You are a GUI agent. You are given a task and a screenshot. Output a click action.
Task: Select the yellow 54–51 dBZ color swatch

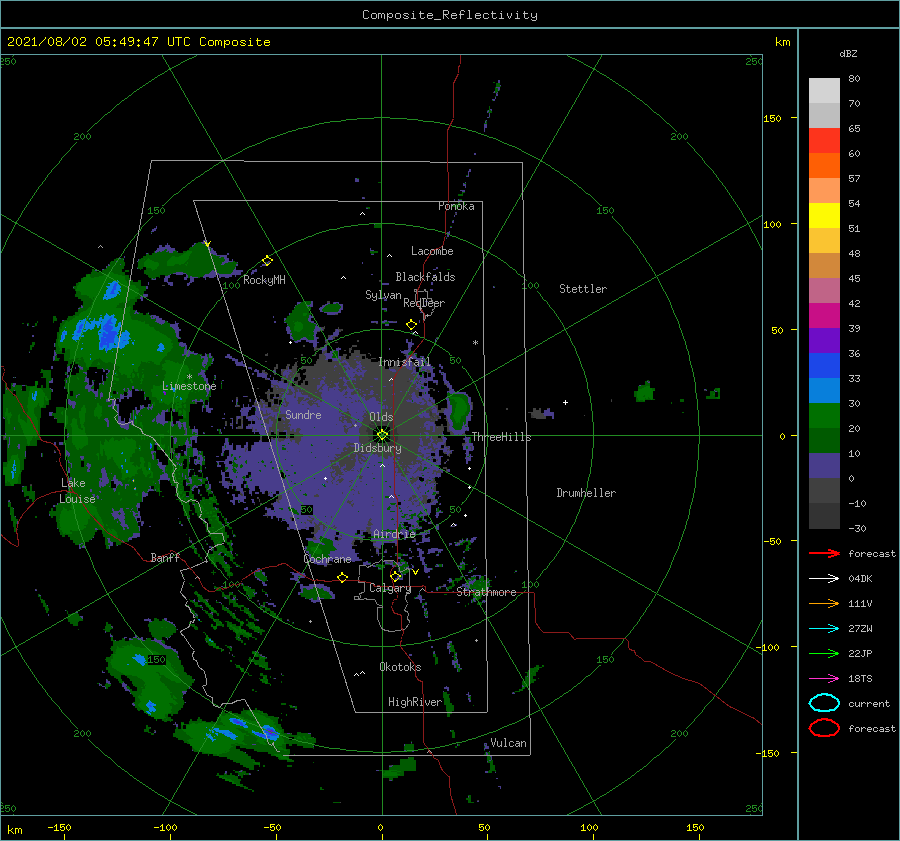[824, 215]
